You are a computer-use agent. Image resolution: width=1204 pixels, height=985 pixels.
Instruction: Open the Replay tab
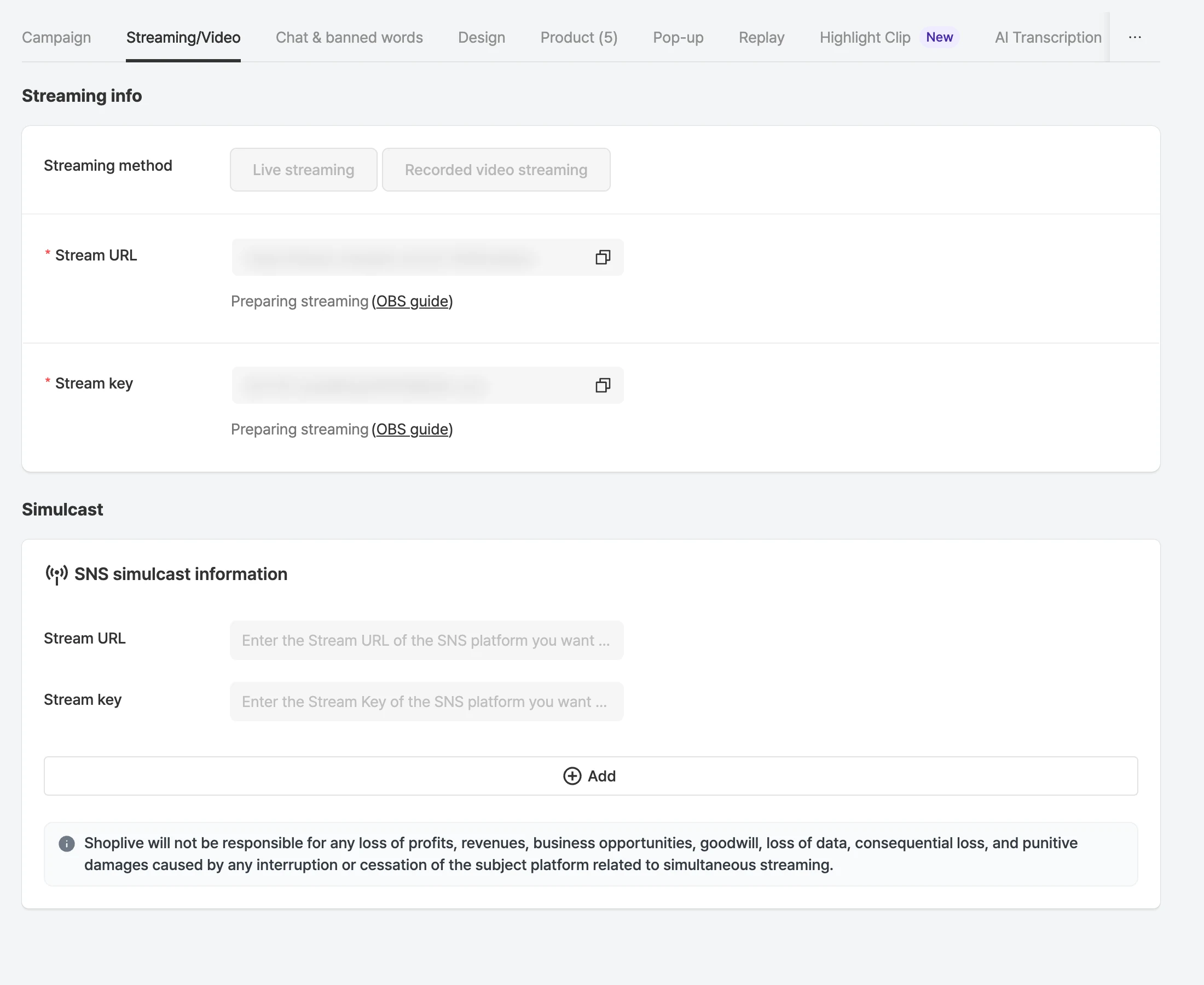tap(761, 37)
